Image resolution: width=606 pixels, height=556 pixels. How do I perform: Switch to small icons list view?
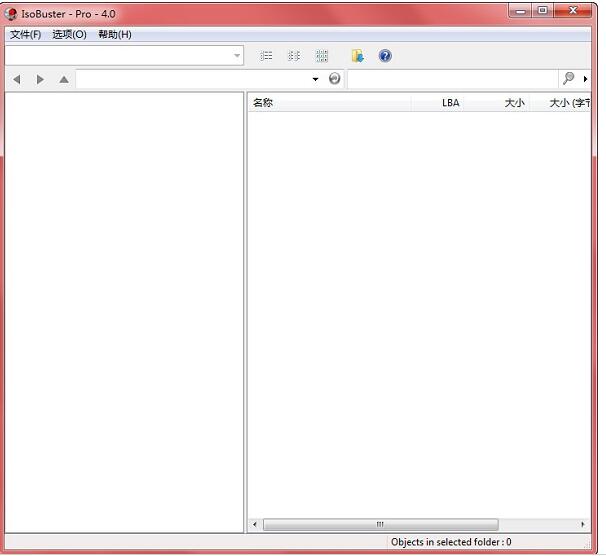pos(294,56)
